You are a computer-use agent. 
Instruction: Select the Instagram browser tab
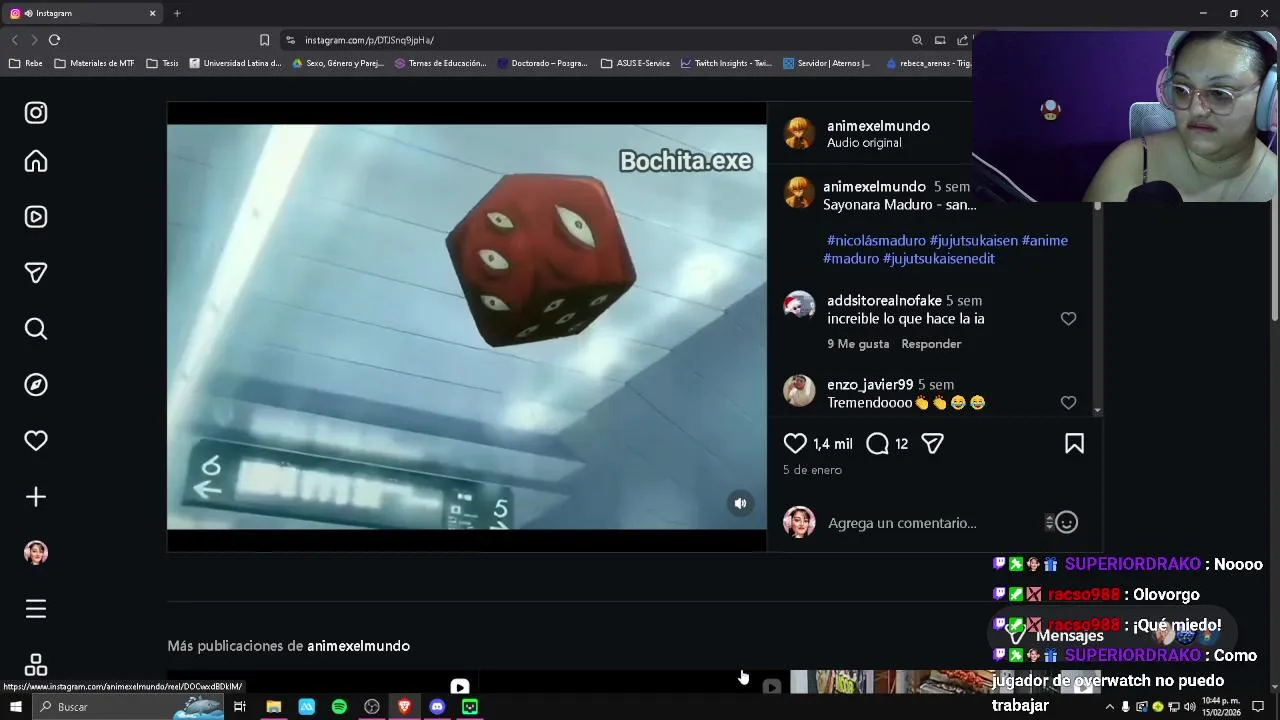(x=84, y=13)
